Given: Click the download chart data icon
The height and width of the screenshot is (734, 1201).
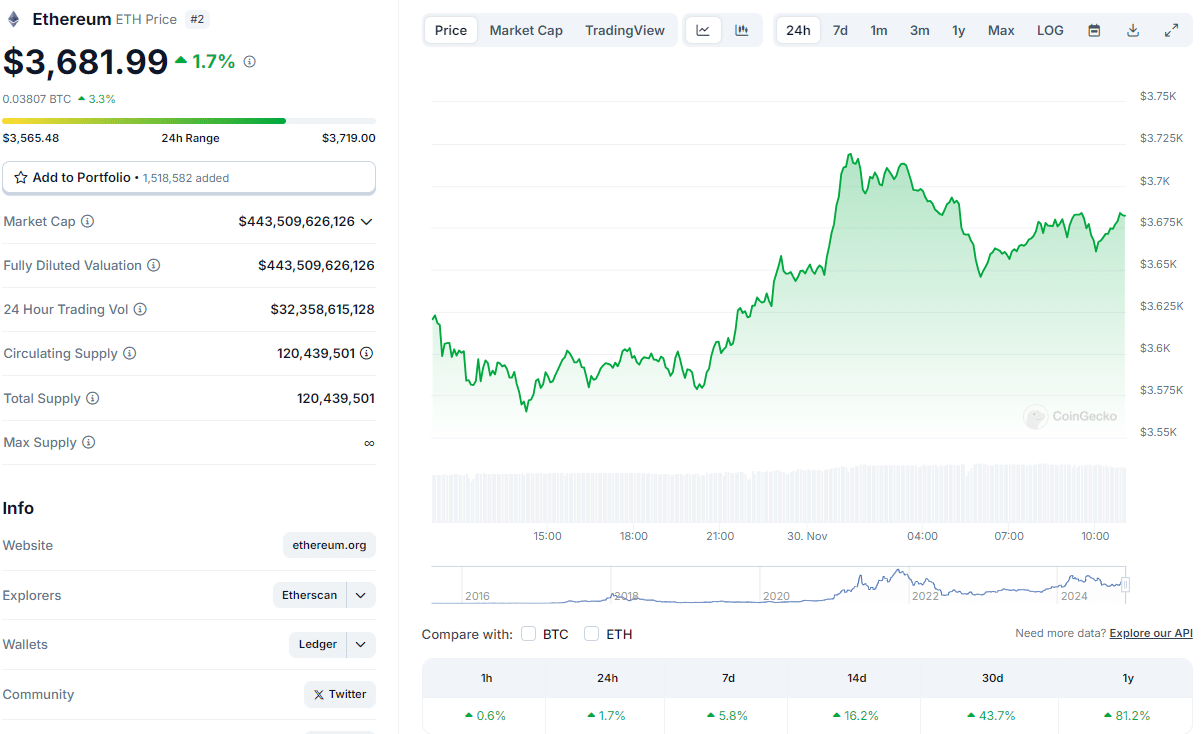Looking at the screenshot, I should tap(1133, 30).
